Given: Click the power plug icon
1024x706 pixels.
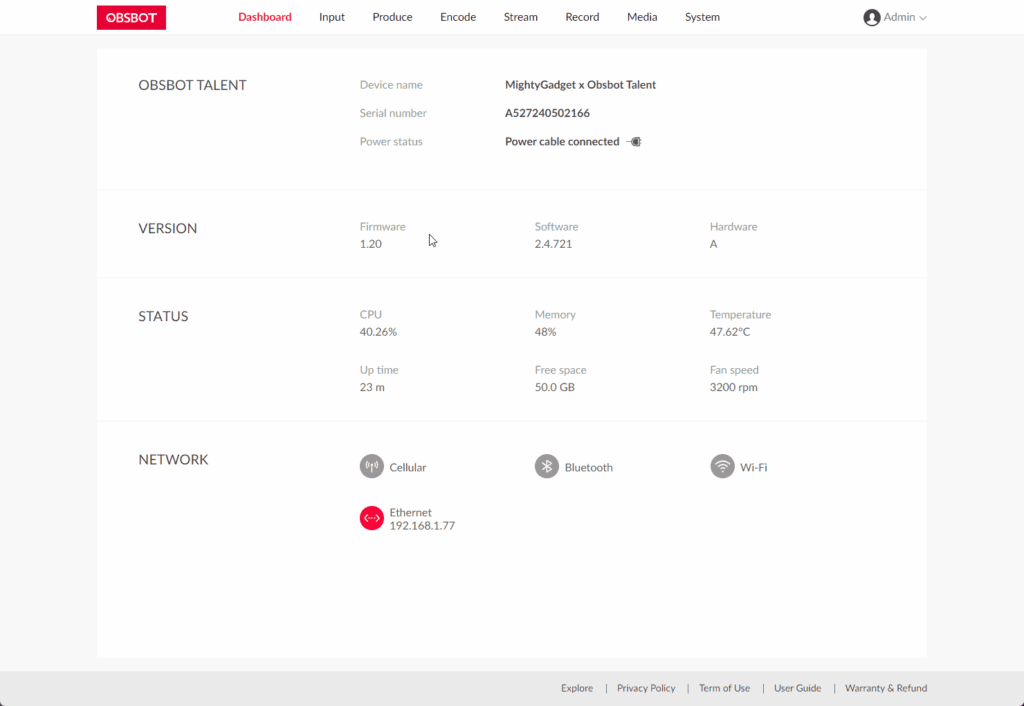Looking at the screenshot, I should coord(634,142).
